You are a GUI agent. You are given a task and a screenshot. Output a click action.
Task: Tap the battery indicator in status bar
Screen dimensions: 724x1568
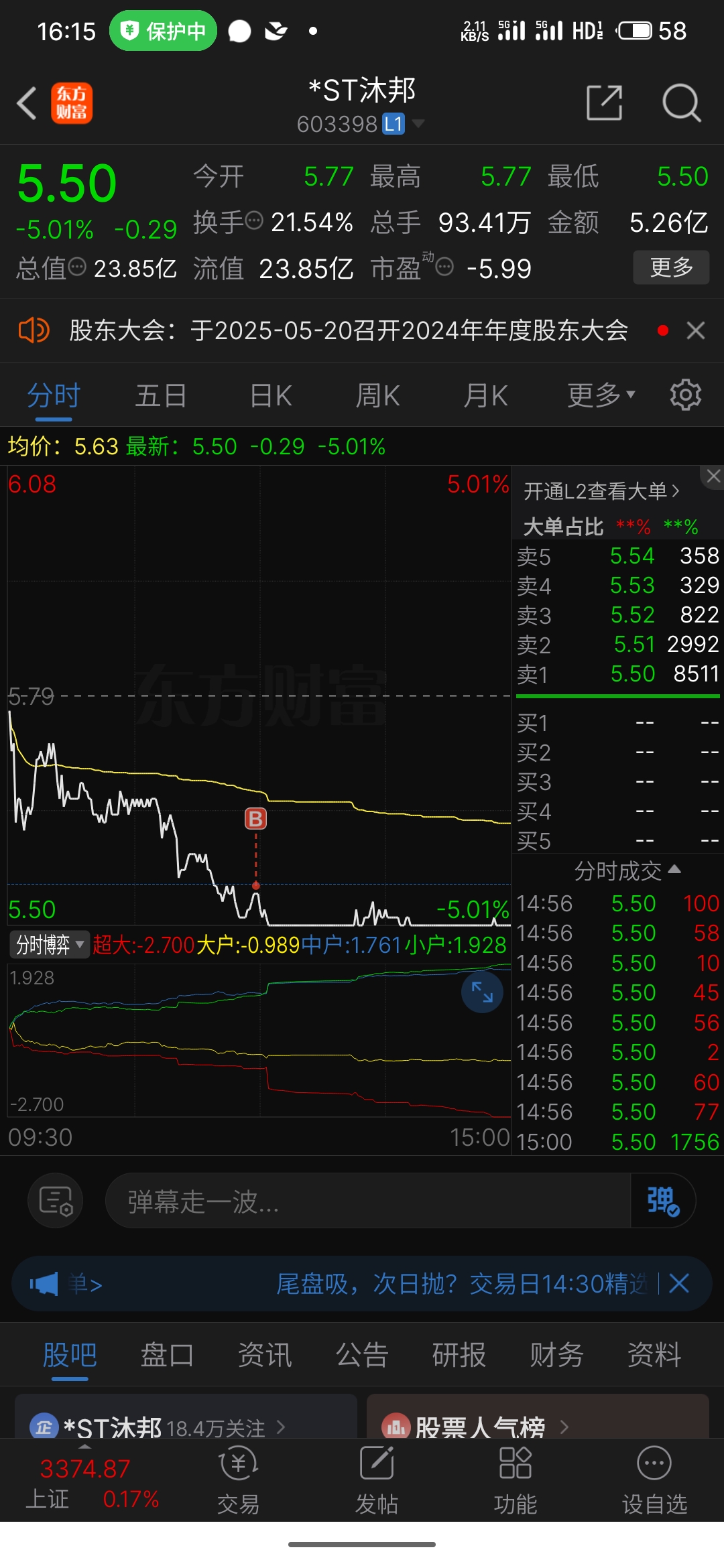pos(634,31)
